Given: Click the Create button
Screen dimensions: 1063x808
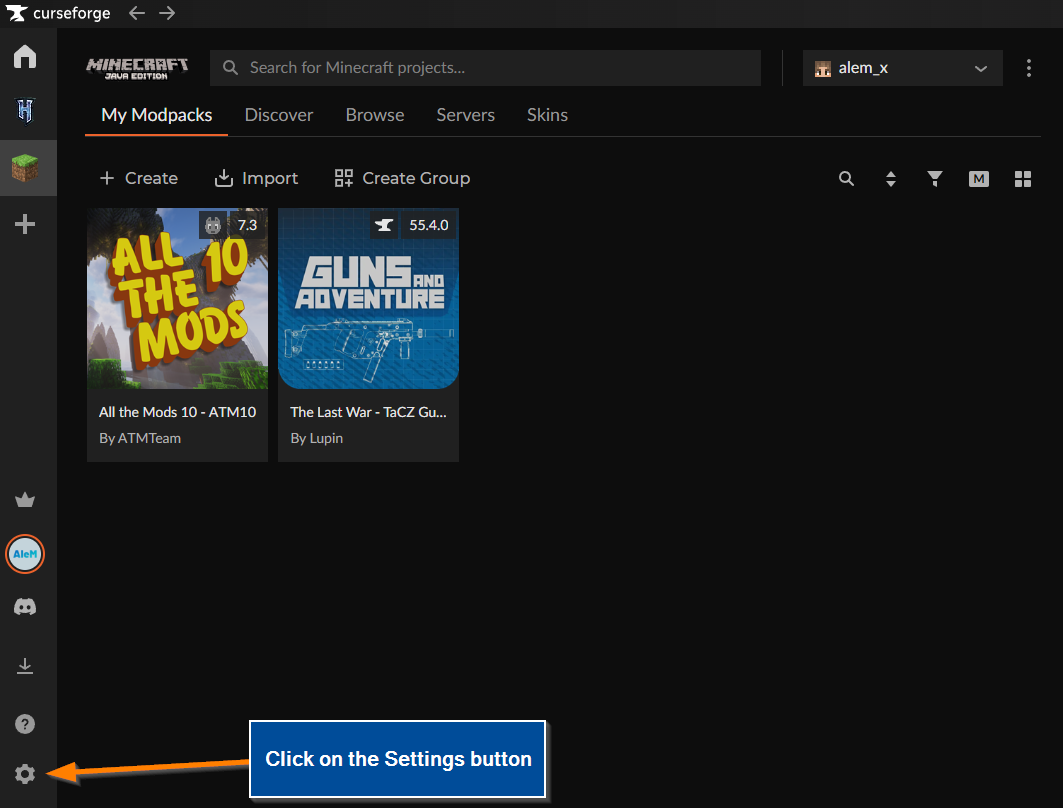Looking at the screenshot, I should pos(139,178).
